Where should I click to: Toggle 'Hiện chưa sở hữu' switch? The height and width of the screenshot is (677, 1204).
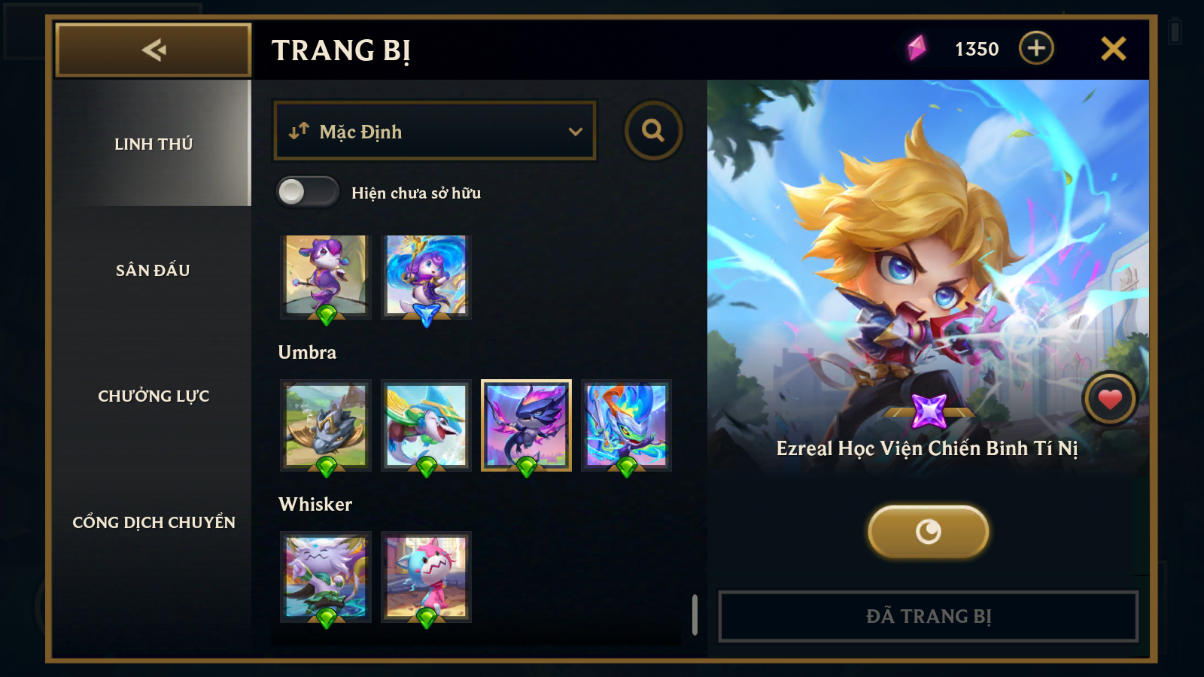(308, 192)
